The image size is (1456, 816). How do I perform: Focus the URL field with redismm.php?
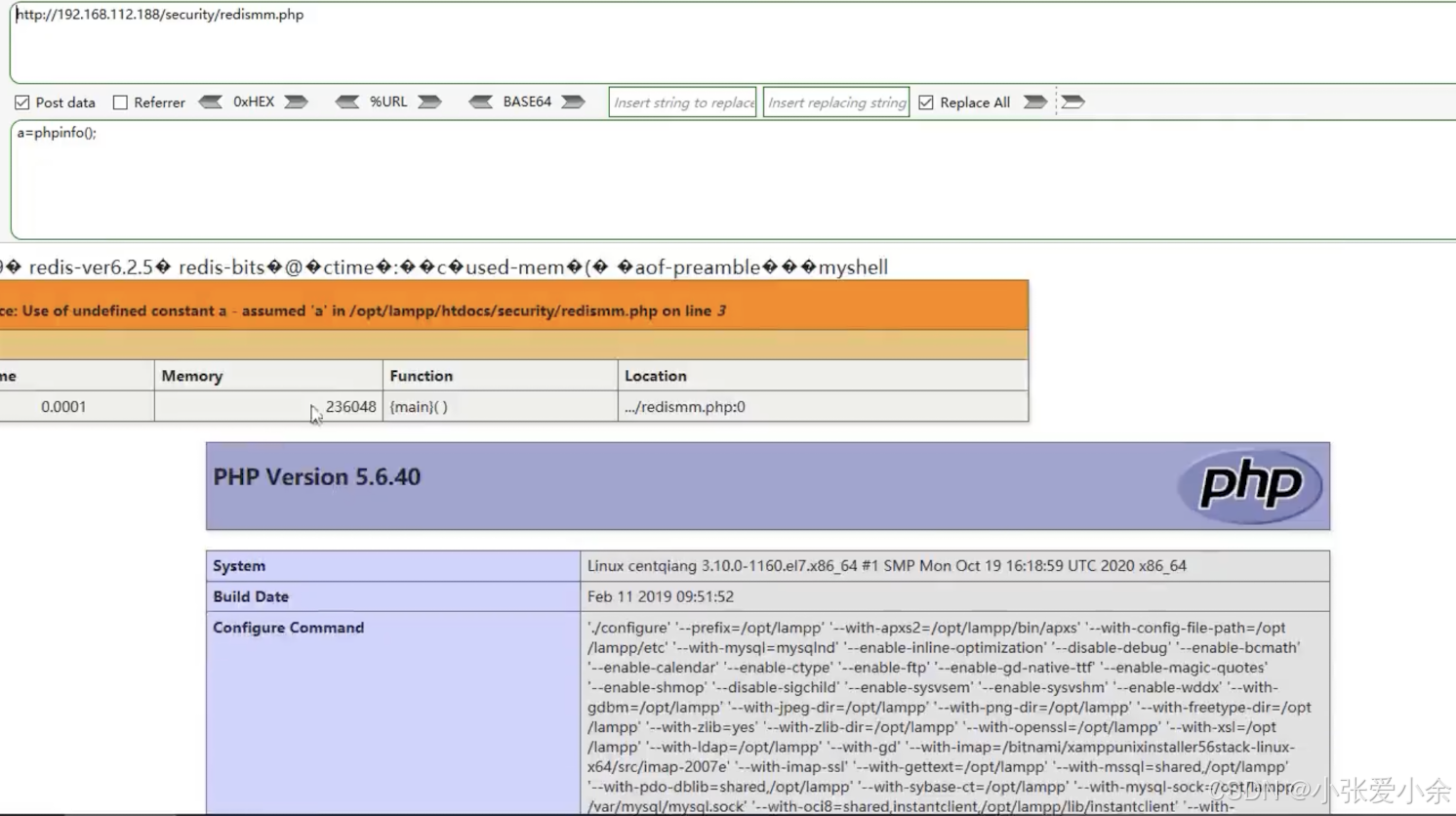[x=733, y=43]
